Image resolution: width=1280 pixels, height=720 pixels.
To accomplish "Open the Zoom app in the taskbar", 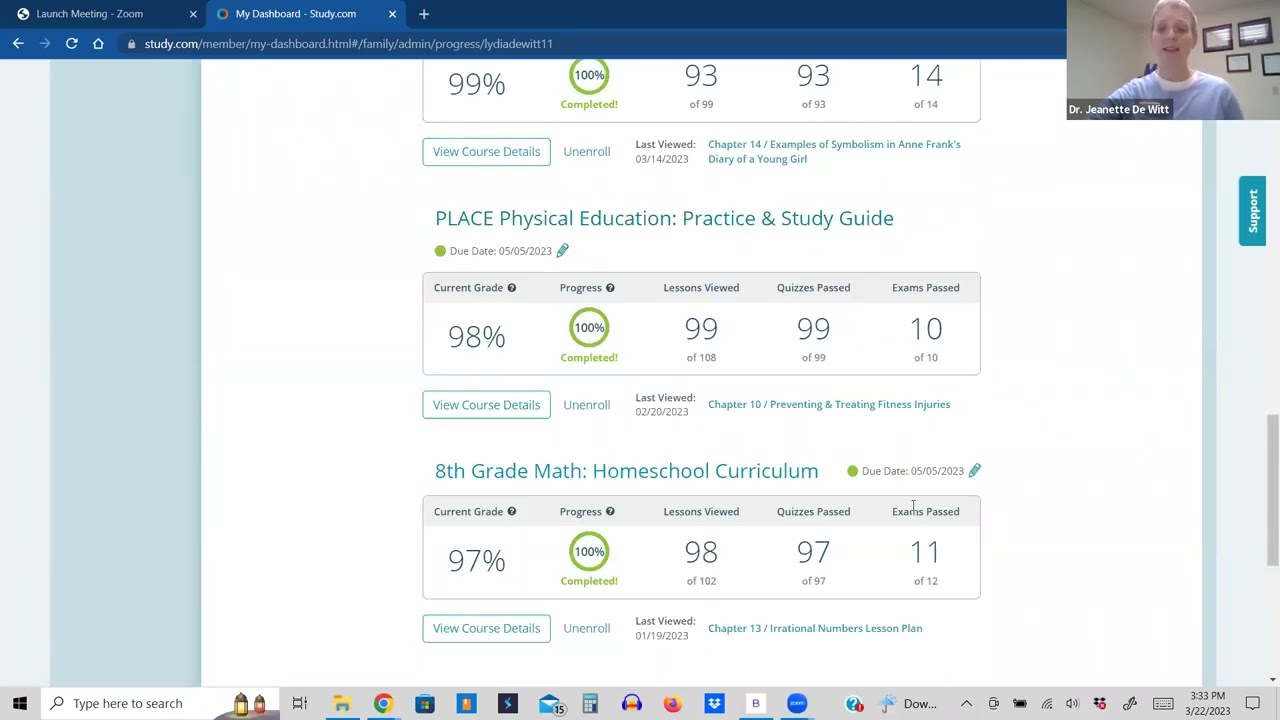I will click(797, 703).
